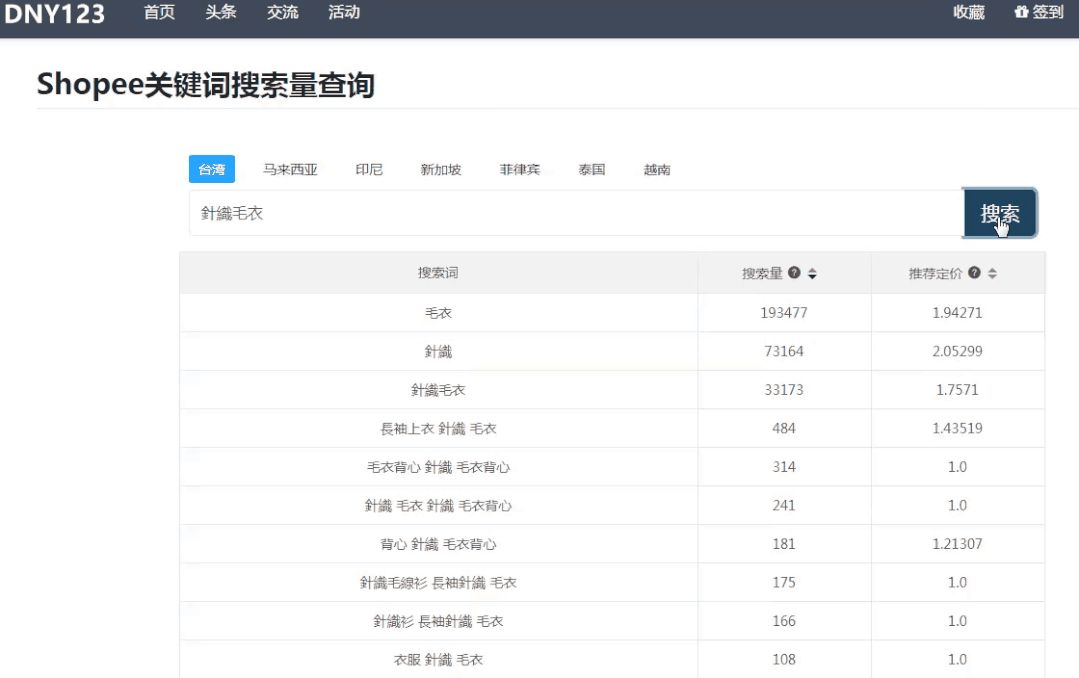This screenshot has width=1079, height=678.
Task: Click the help icon beside 推荐定价
Action: 974,273
